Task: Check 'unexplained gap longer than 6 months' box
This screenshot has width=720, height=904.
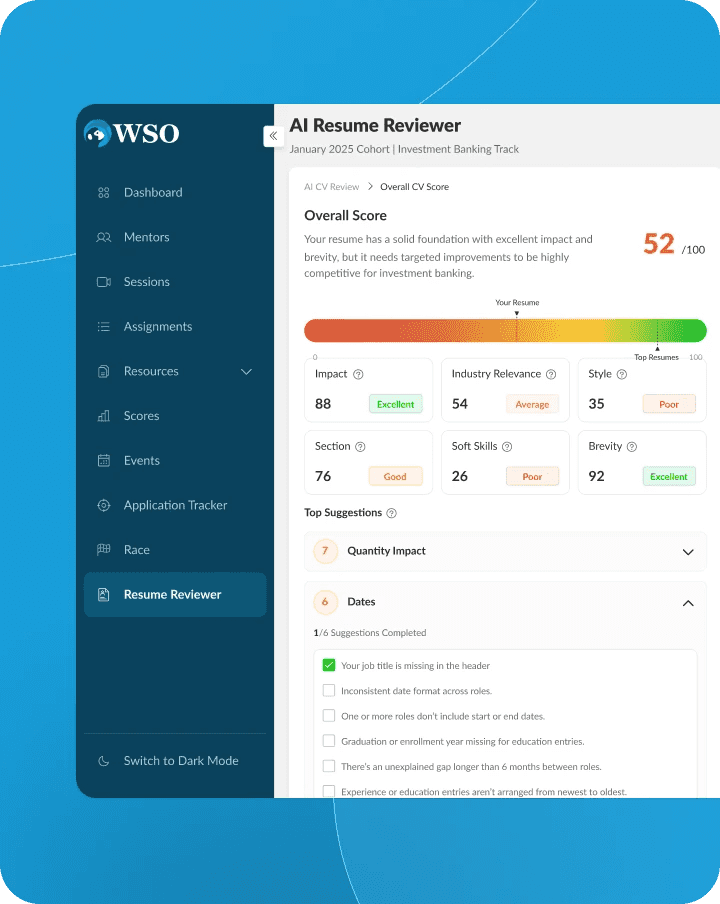Action: [329, 766]
